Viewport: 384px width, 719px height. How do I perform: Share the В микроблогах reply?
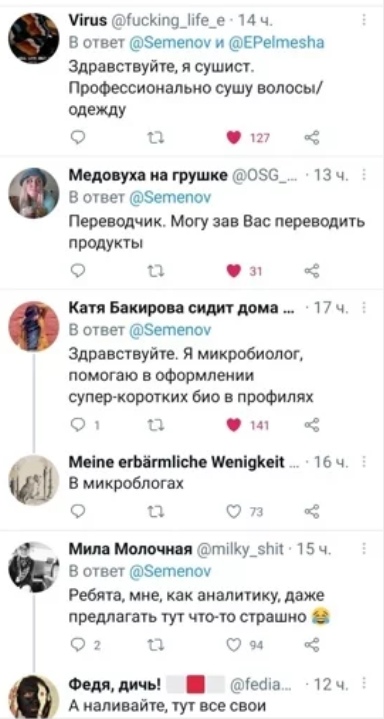pyautogui.click(x=312, y=512)
